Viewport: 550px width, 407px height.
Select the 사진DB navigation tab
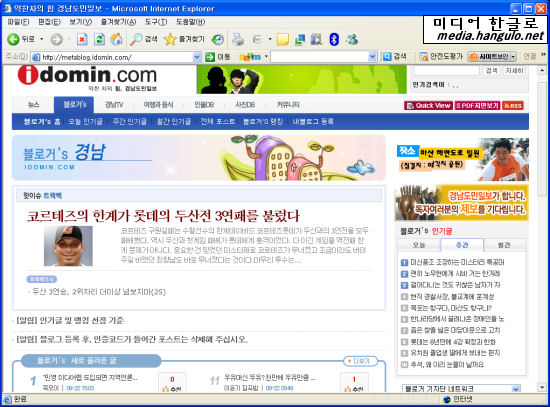[245, 105]
